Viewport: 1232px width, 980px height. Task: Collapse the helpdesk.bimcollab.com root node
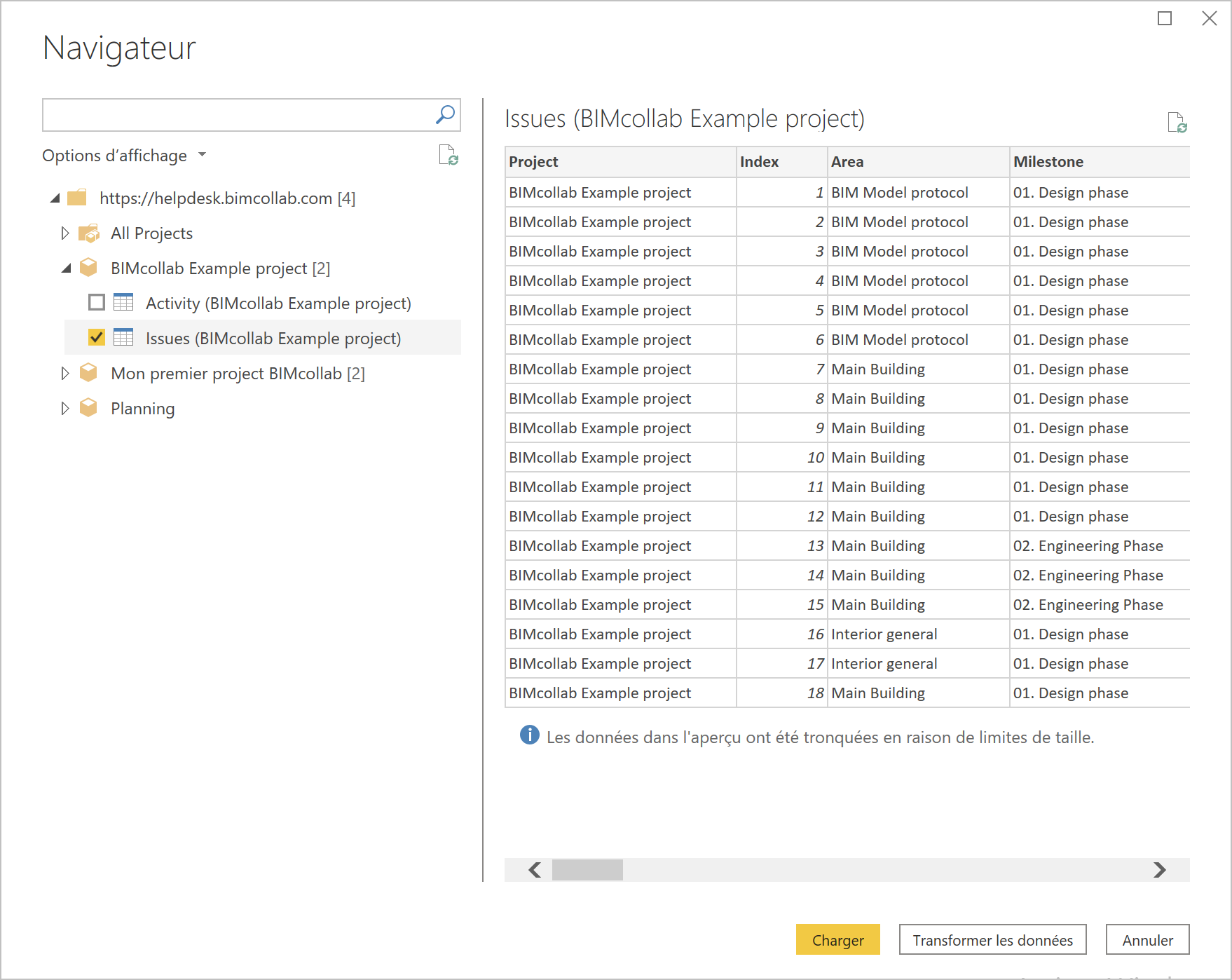[x=55, y=198]
